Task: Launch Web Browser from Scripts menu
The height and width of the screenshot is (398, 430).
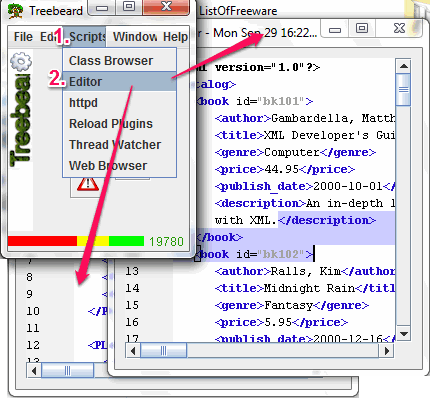Action: 119,165
